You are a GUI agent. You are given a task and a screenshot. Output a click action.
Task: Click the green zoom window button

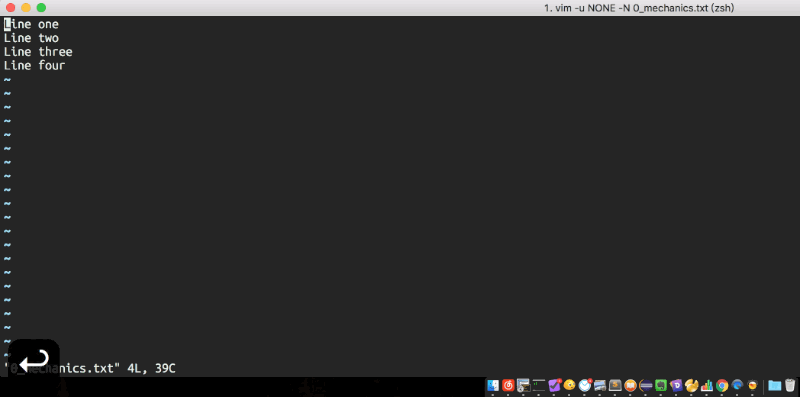point(41,8)
